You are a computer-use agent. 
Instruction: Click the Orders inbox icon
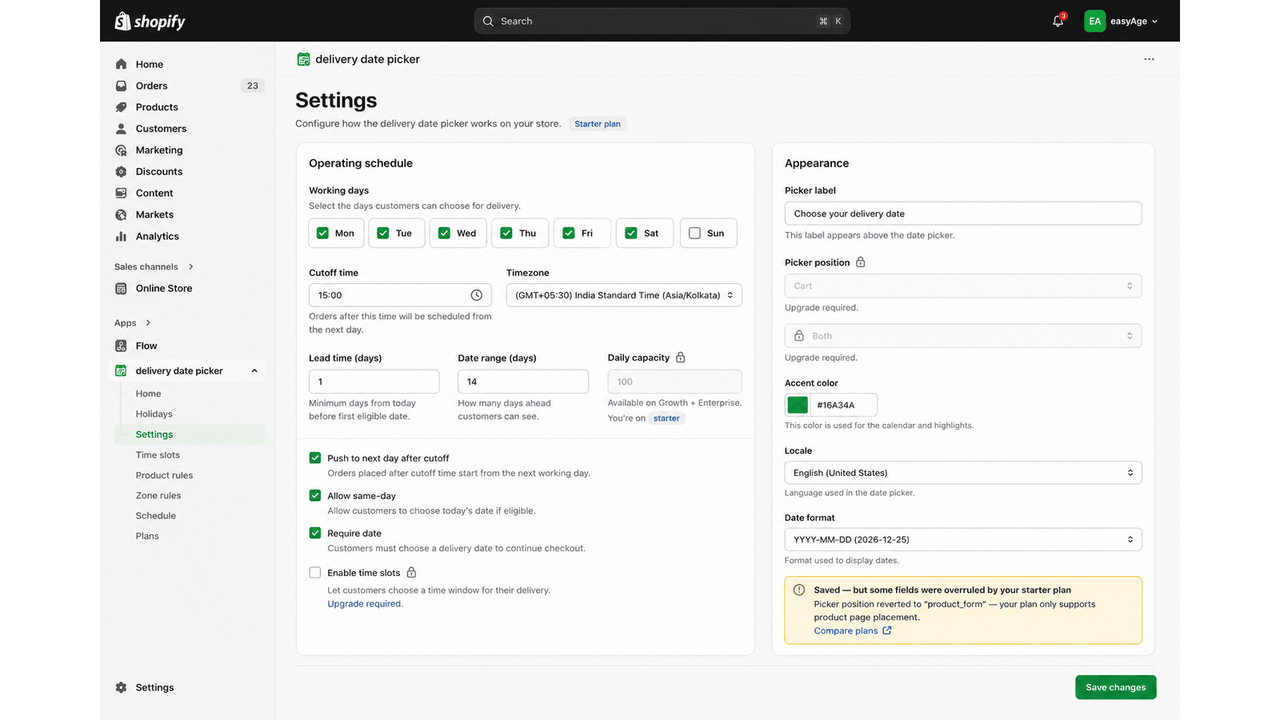coord(121,86)
